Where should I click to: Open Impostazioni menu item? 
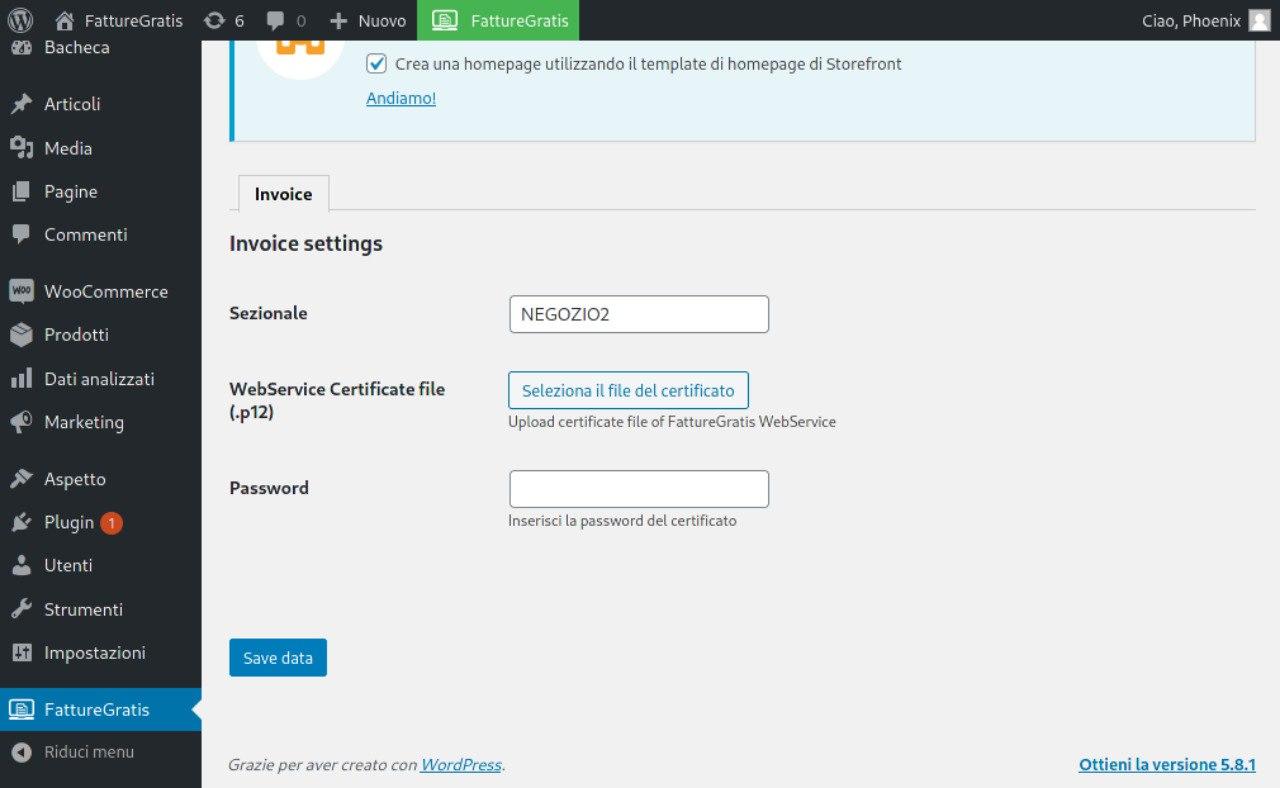[100, 652]
